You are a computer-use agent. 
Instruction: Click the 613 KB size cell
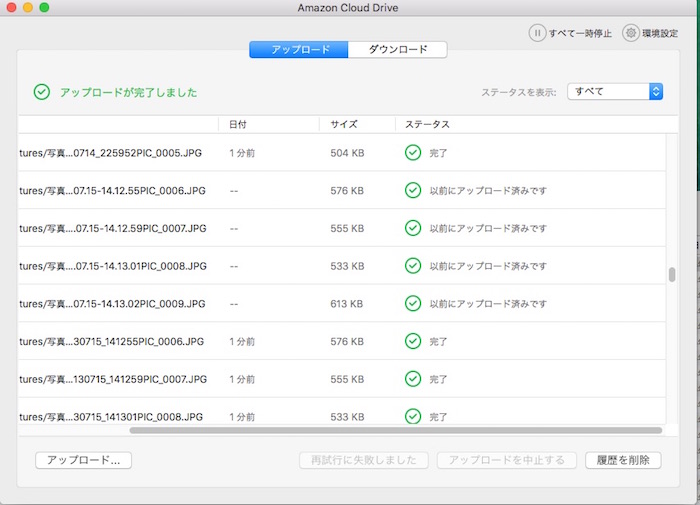(x=346, y=304)
